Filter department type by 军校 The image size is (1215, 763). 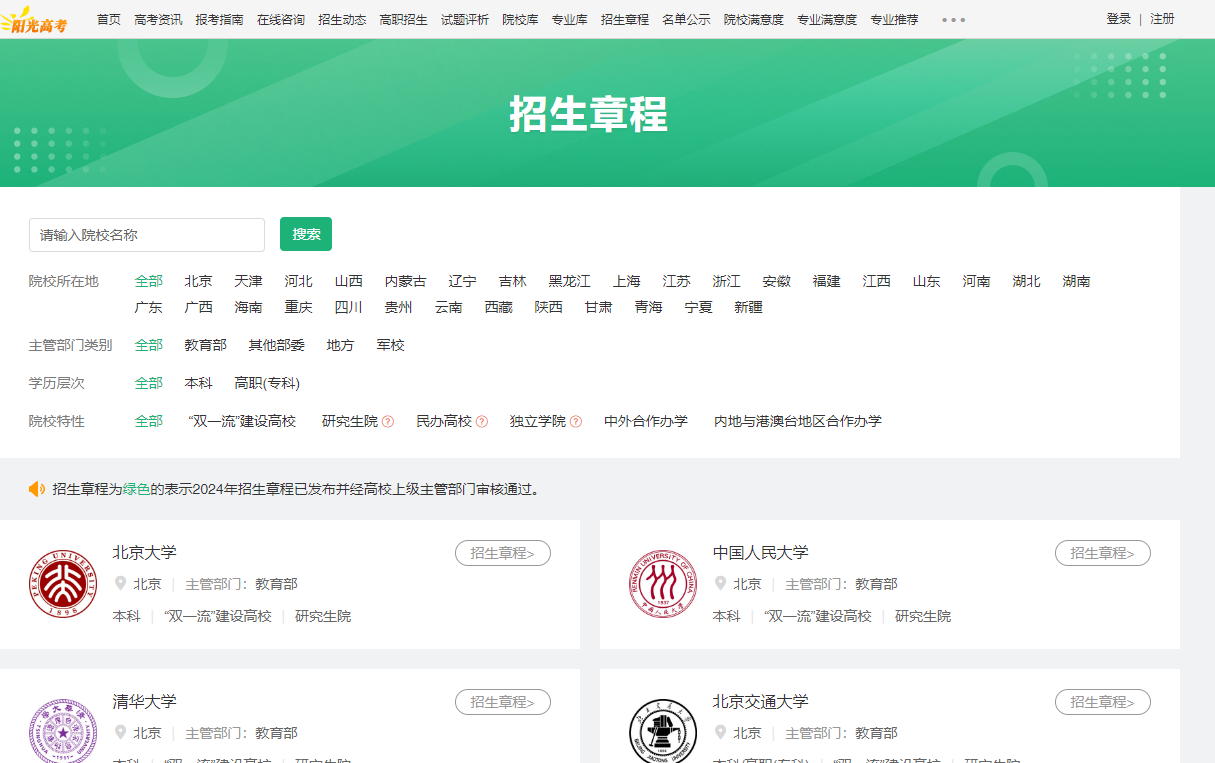[391, 346]
